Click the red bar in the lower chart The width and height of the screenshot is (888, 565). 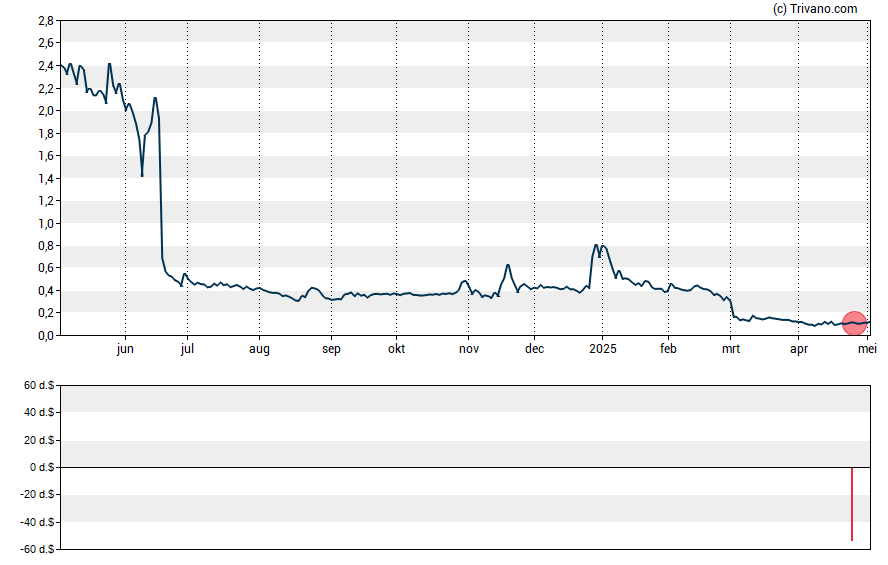pyautogui.click(x=852, y=504)
